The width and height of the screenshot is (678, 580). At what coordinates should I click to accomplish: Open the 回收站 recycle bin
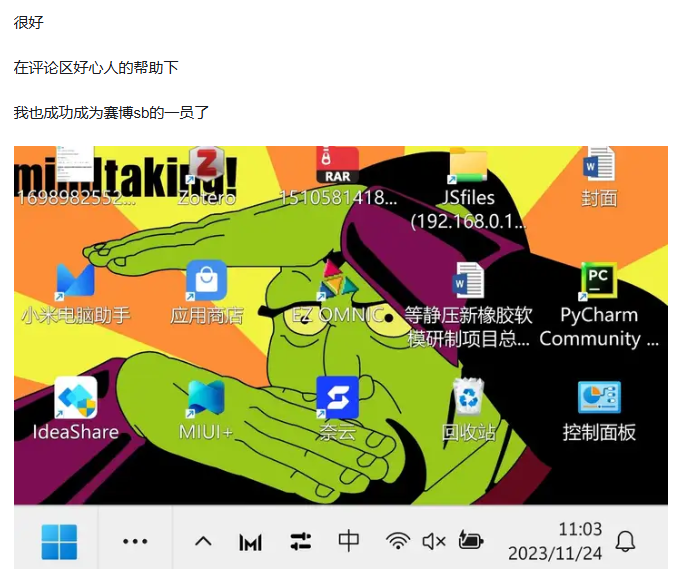pyautogui.click(x=468, y=397)
